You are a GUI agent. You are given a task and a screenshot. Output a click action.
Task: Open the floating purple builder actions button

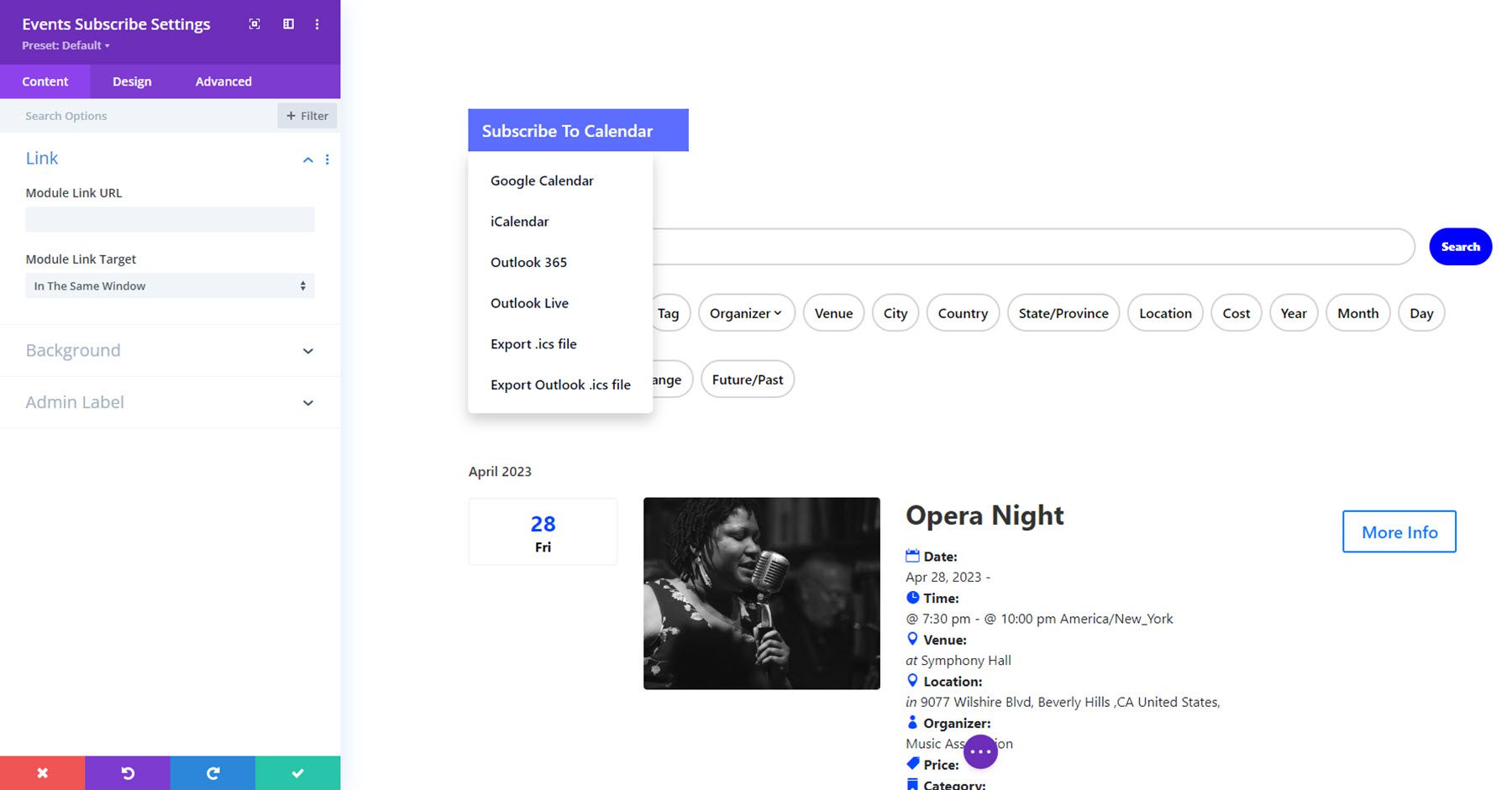pos(979,752)
